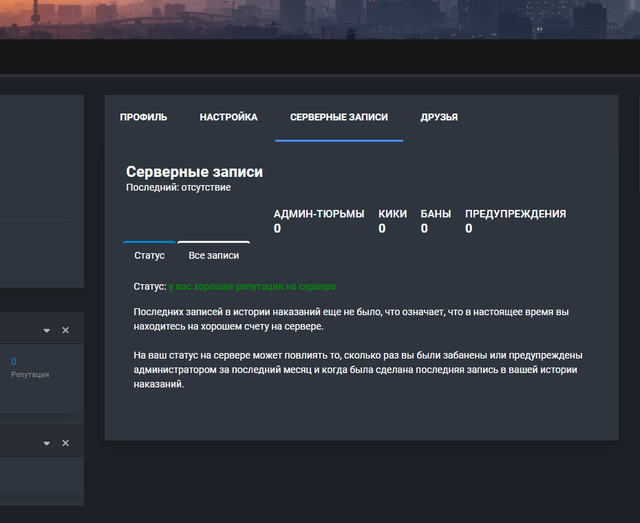Open the ПРОФИЛЬ tab
This screenshot has height=523, width=640.
[x=143, y=117]
